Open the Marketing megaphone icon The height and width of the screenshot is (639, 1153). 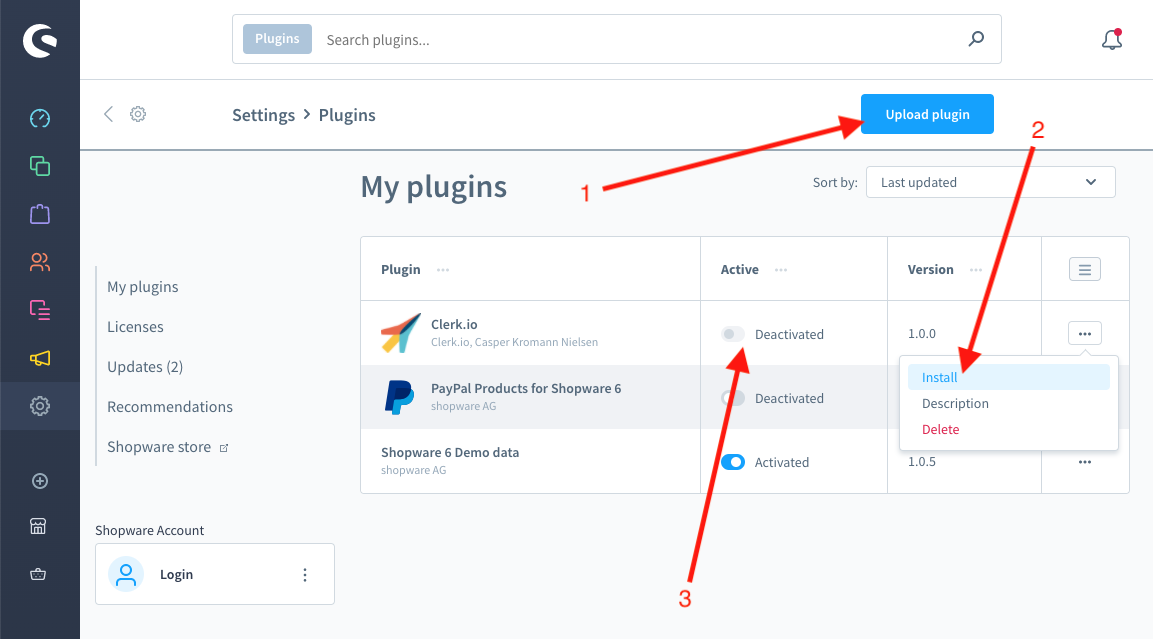(40, 358)
